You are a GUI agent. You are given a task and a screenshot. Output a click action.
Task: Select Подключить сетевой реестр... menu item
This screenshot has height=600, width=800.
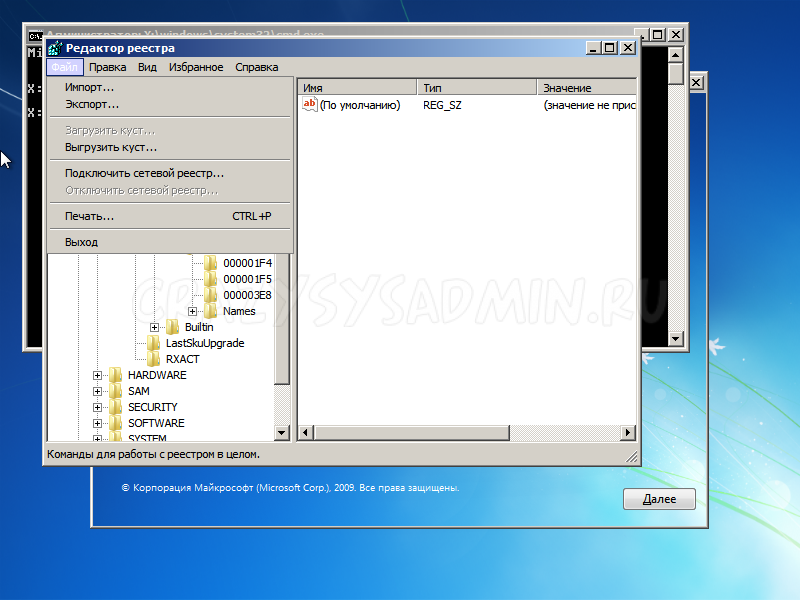tap(144, 173)
